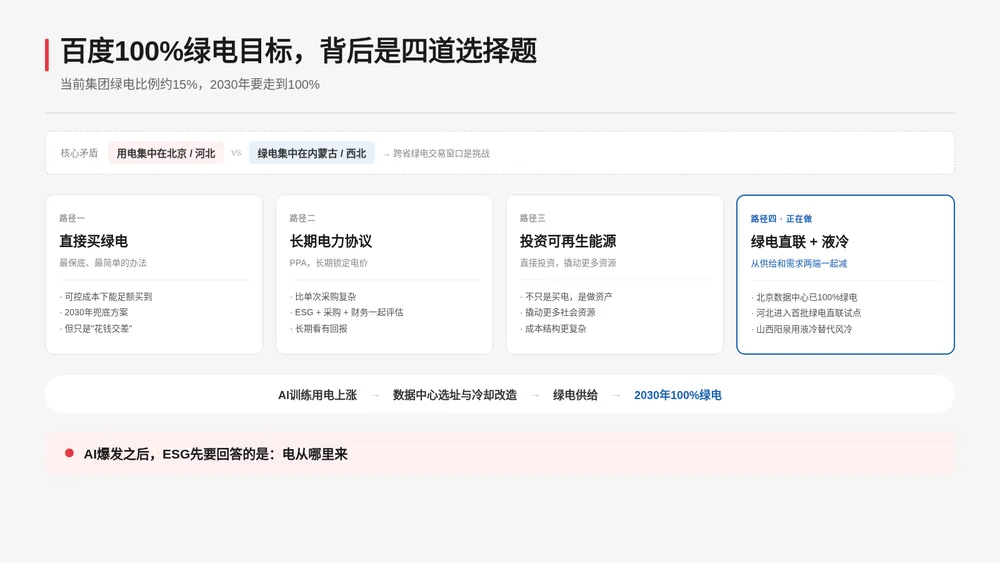1000x563 pixels.
Task: Click the red bullet dot beside AI爆发之后
Action: pyautogui.click(x=69, y=453)
